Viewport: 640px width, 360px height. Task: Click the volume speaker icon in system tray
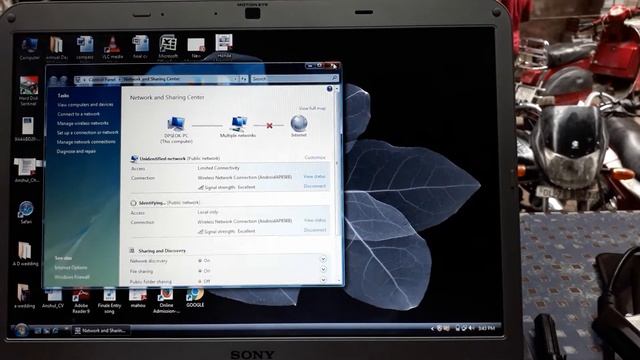(471, 328)
